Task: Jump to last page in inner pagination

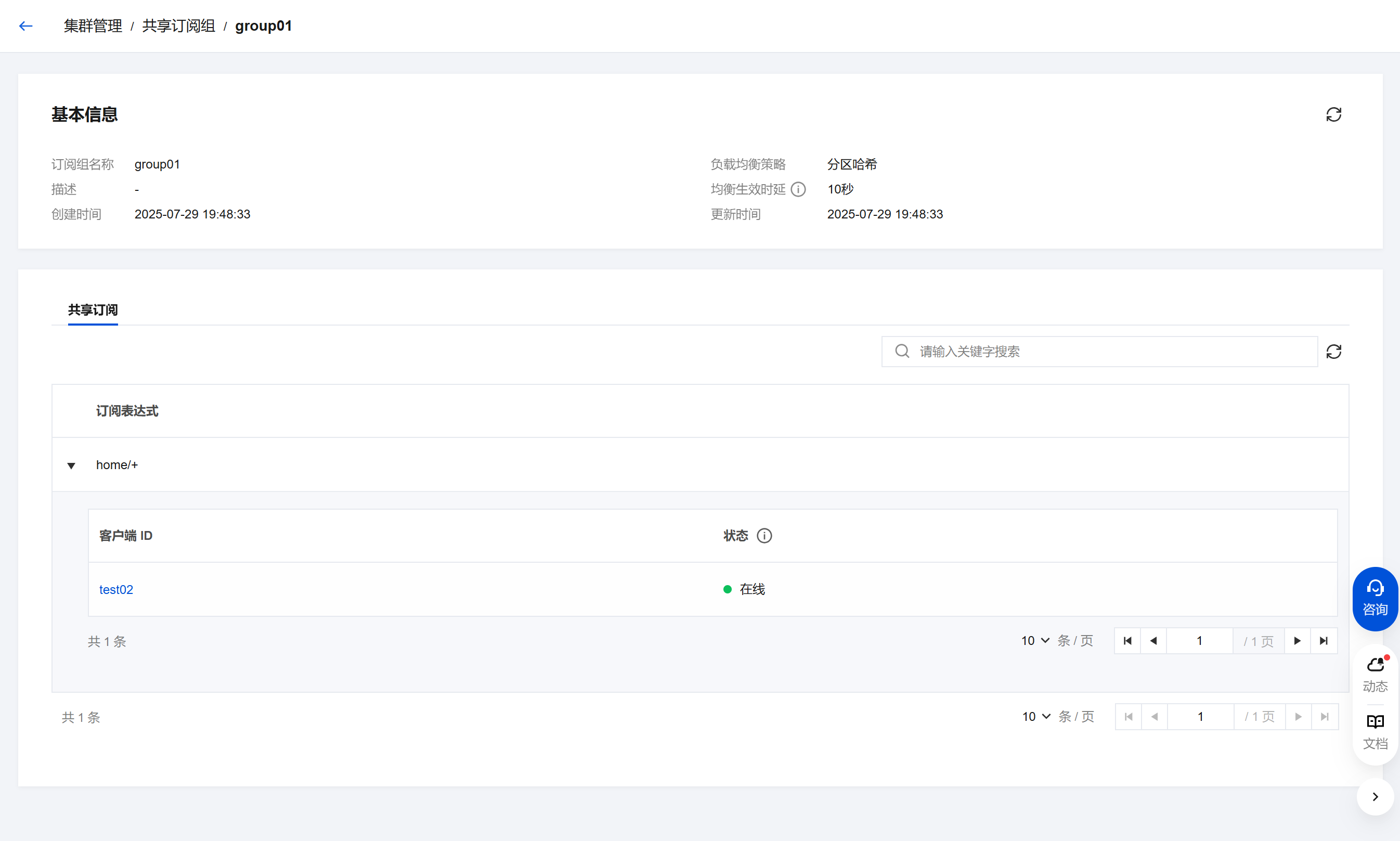Action: click(1324, 640)
